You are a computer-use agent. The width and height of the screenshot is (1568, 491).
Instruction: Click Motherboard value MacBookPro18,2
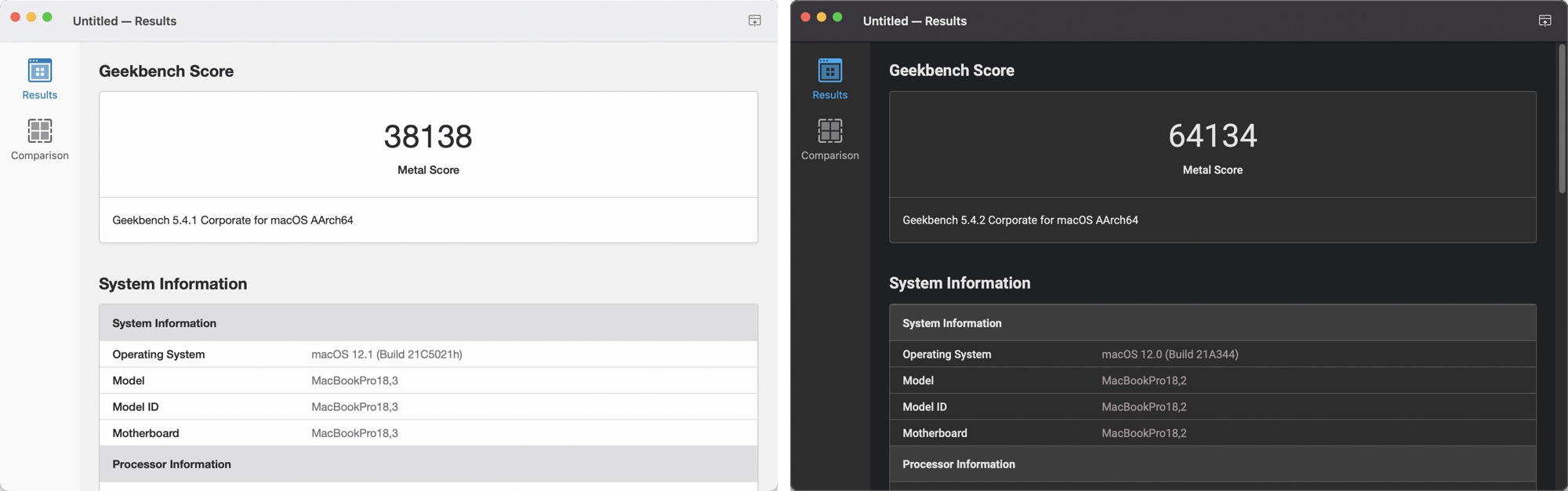tap(1144, 433)
